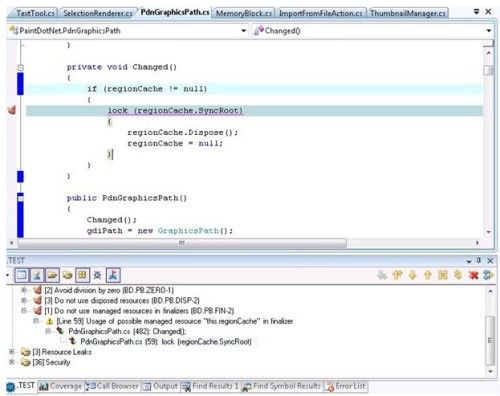Click the grid layout icon in .TEST toolbar
Image resolution: width=500 pixels, height=396 pixels.
click(82, 275)
